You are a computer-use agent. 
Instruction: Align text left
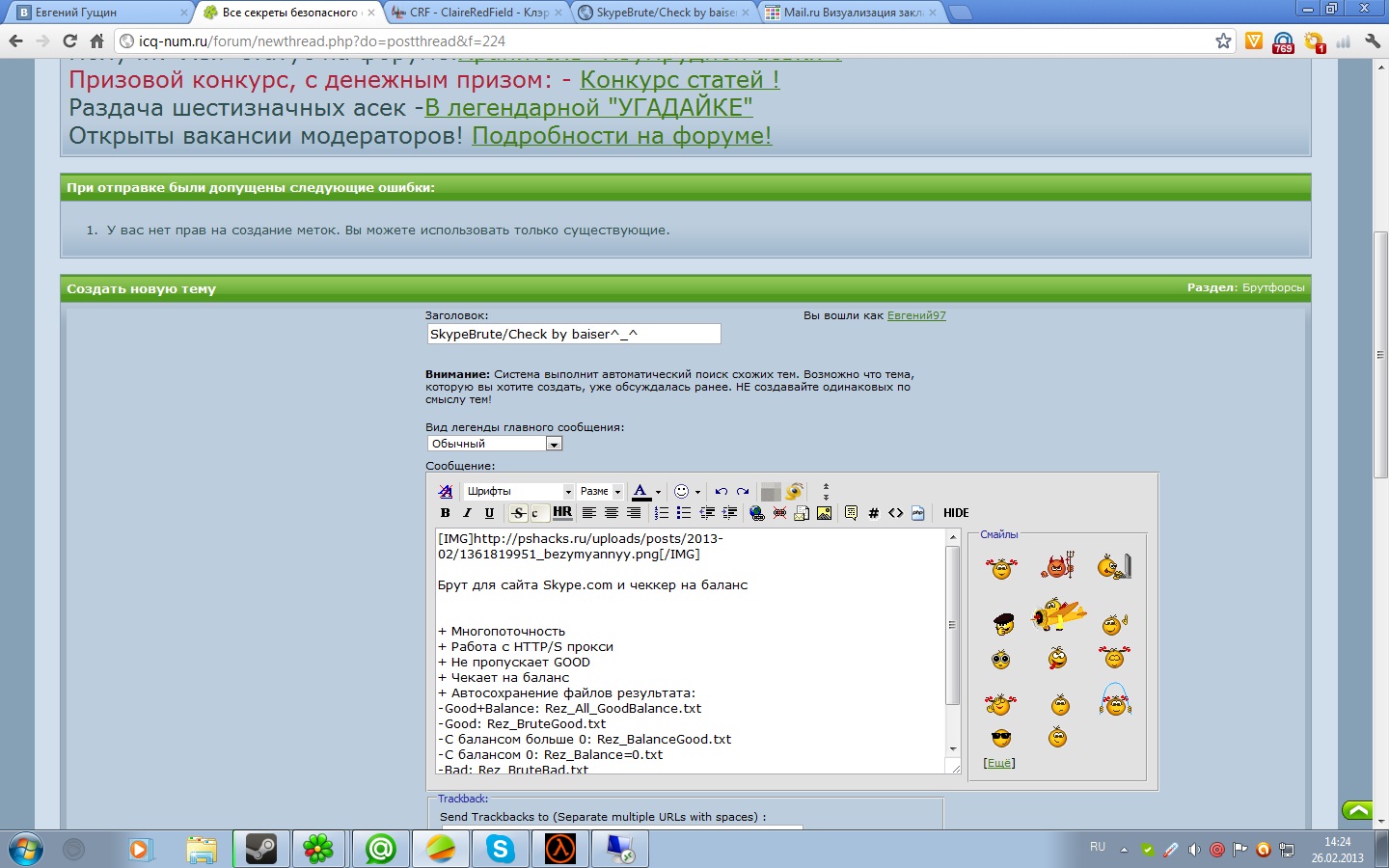[588, 513]
